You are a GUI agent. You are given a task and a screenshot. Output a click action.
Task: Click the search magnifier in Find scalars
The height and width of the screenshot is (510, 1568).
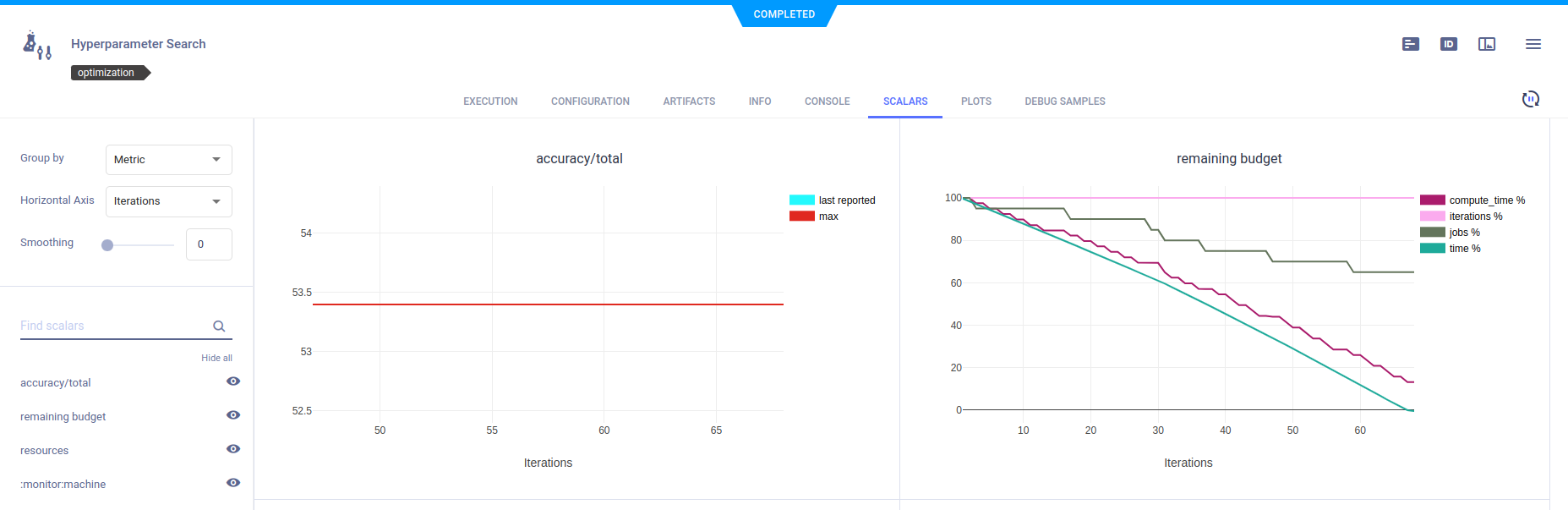(x=219, y=326)
